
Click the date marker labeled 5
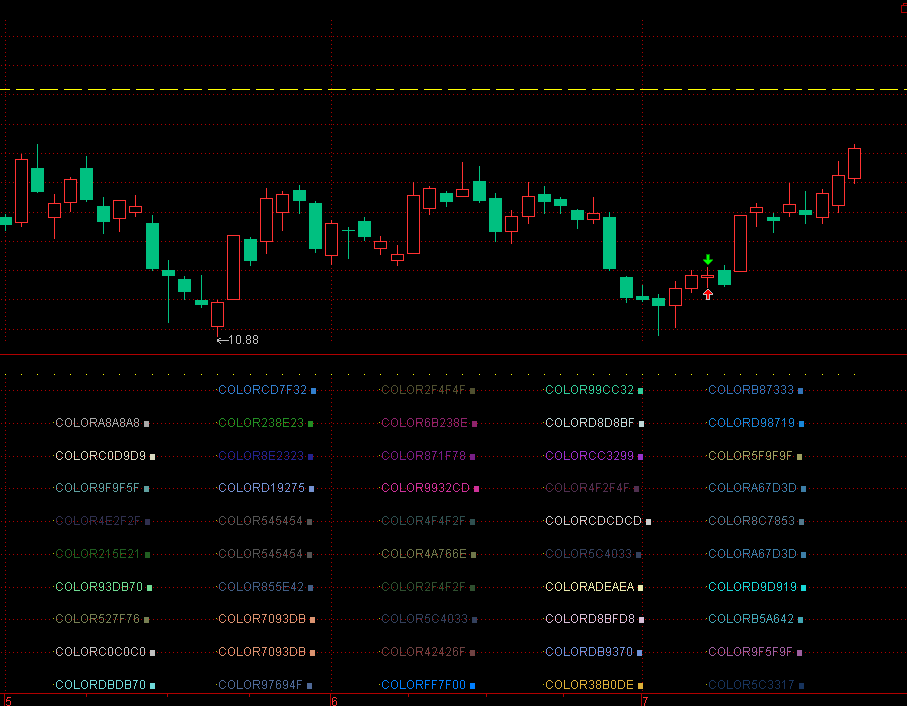point(8,701)
